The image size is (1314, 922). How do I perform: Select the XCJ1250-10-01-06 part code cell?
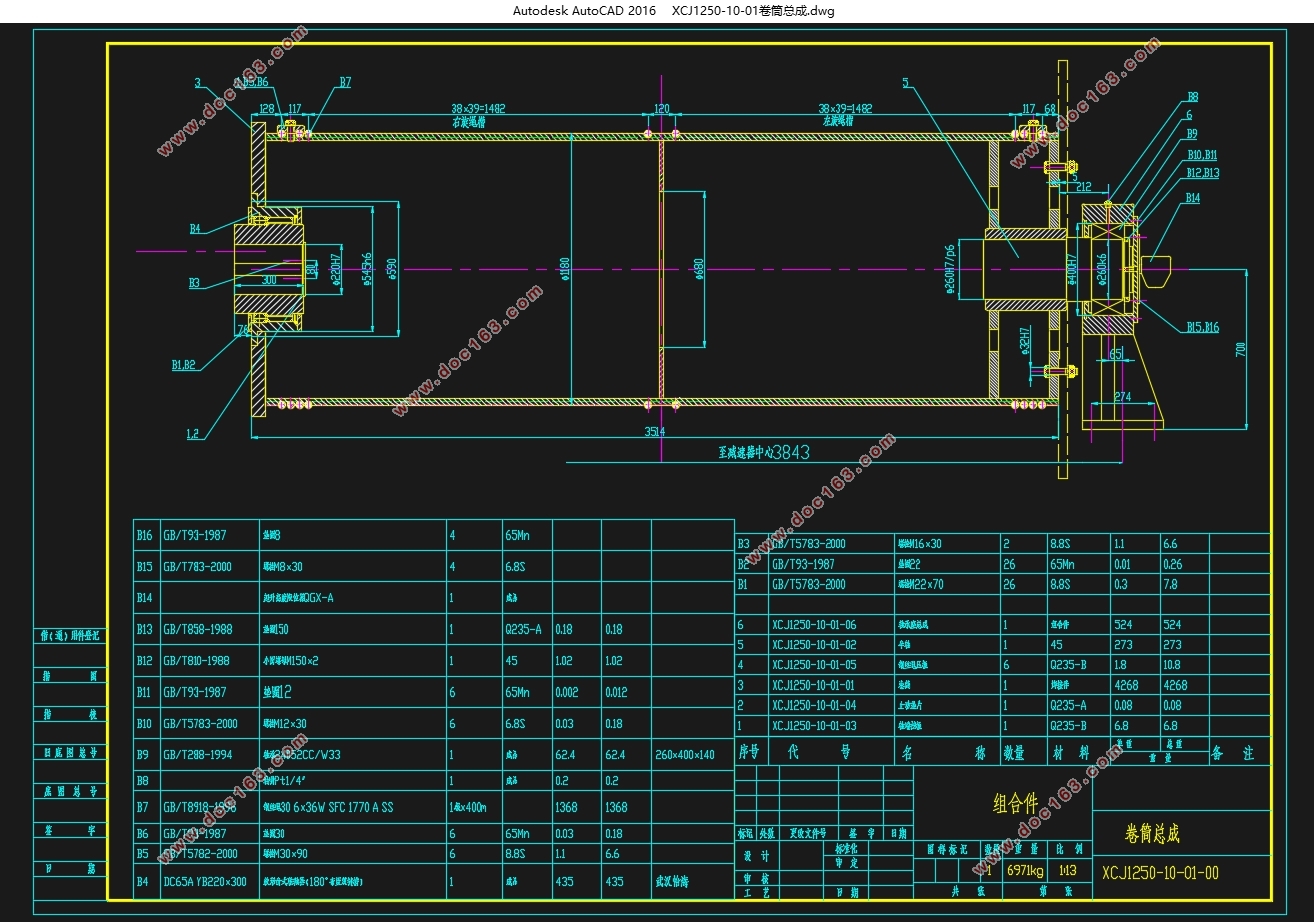coord(814,624)
